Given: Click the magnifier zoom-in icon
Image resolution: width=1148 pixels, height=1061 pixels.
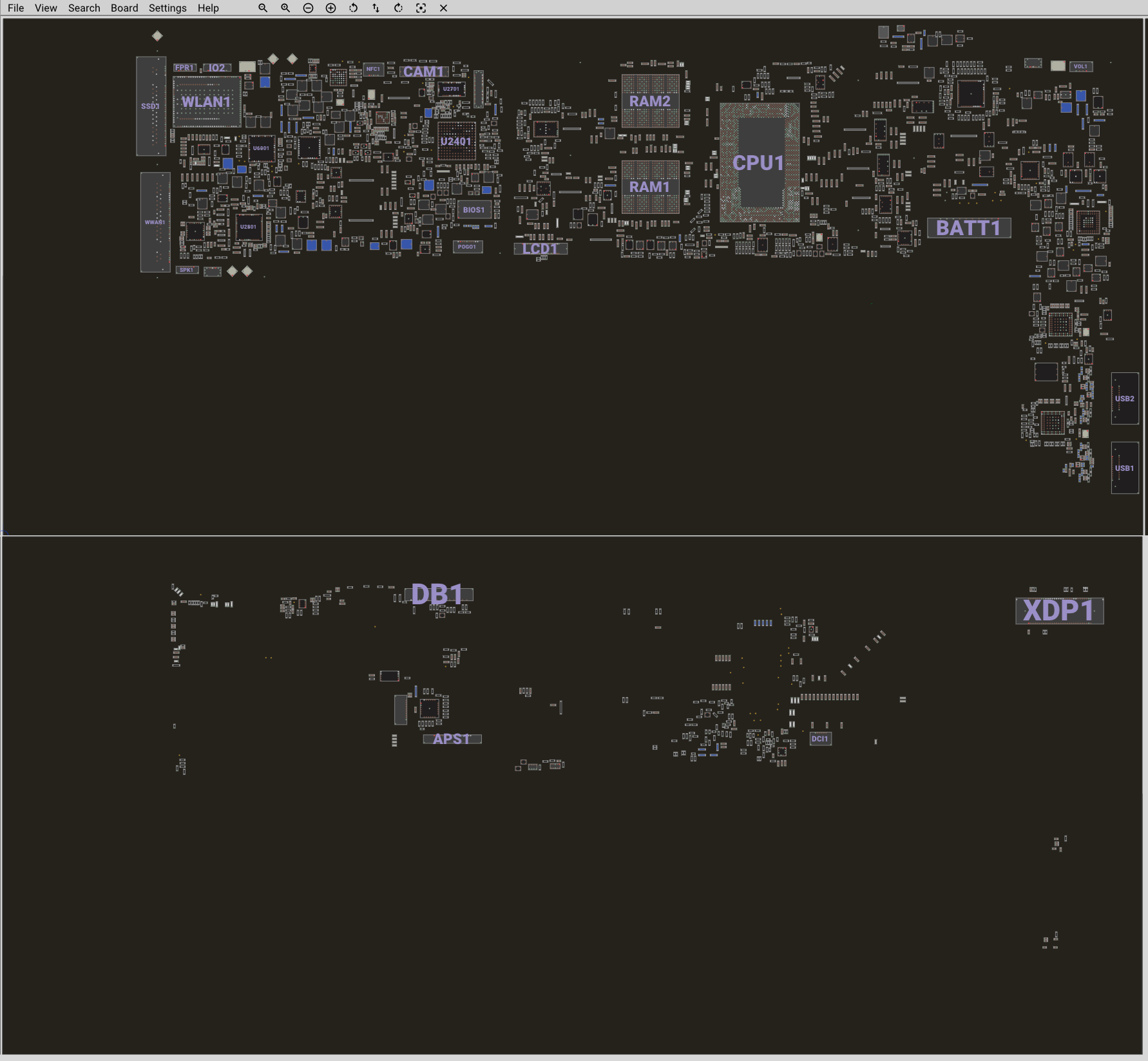Looking at the screenshot, I should 285,8.
